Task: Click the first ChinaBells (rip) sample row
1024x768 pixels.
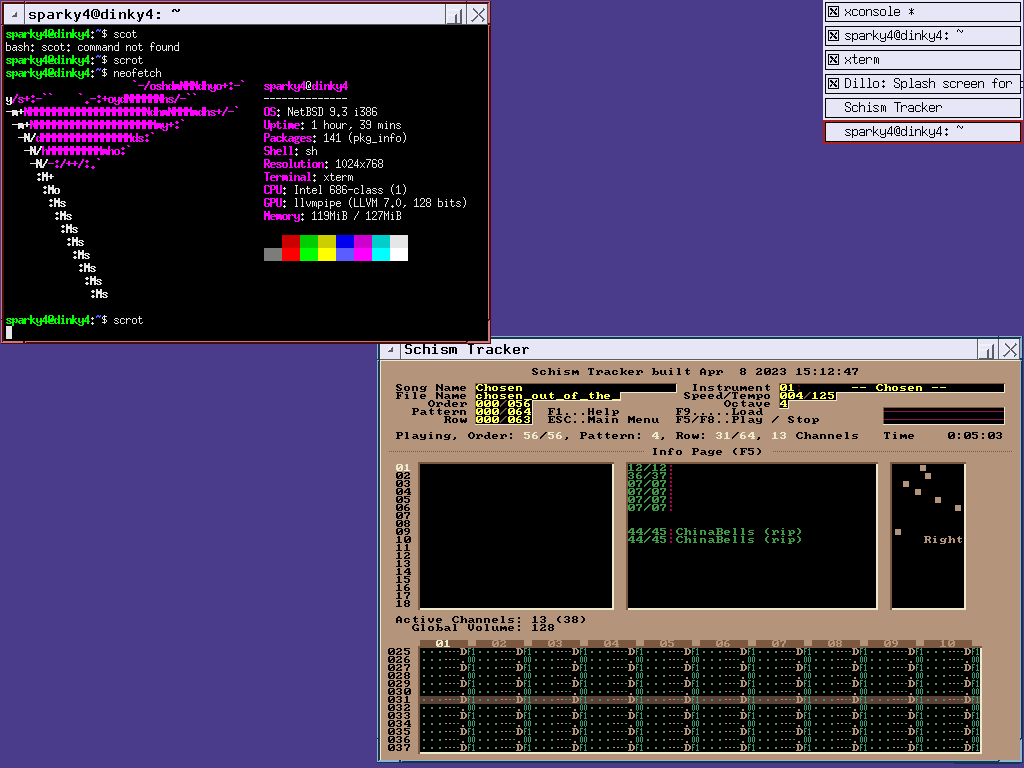Action: [x=738, y=532]
